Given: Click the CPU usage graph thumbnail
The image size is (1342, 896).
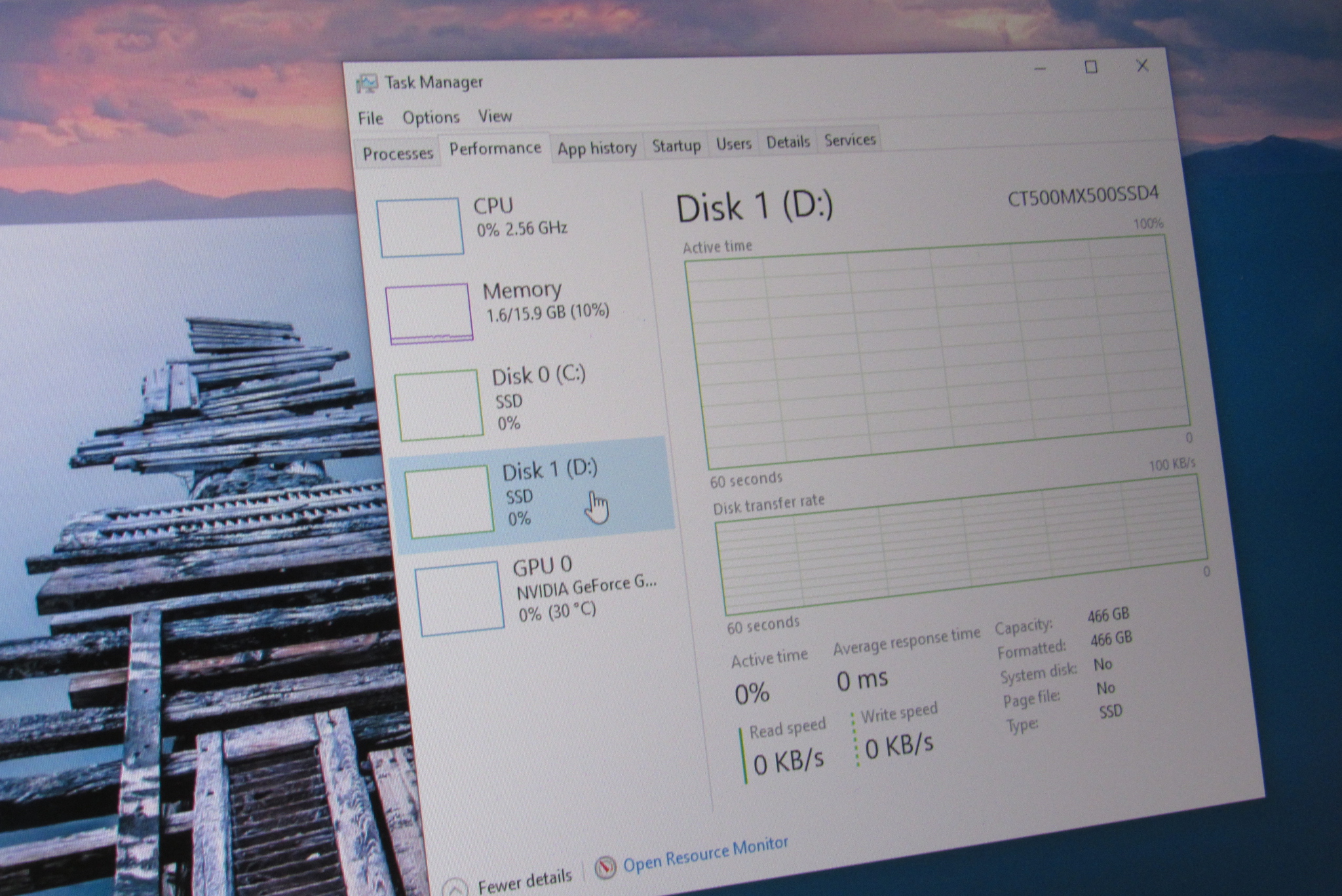Looking at the screenshot, I should [x=420, y=227].
